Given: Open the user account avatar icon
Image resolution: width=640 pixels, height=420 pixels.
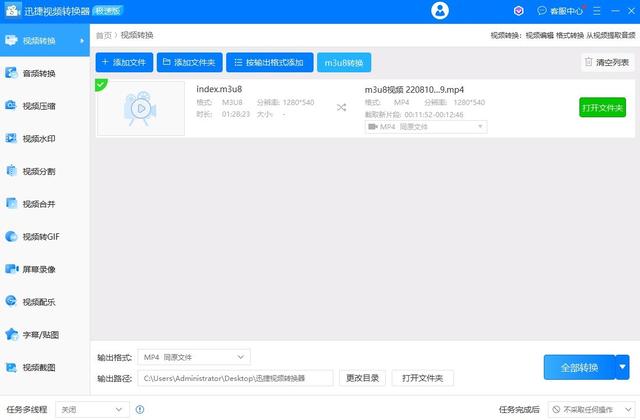Looking at the screenshot, I should coord(440,11).
